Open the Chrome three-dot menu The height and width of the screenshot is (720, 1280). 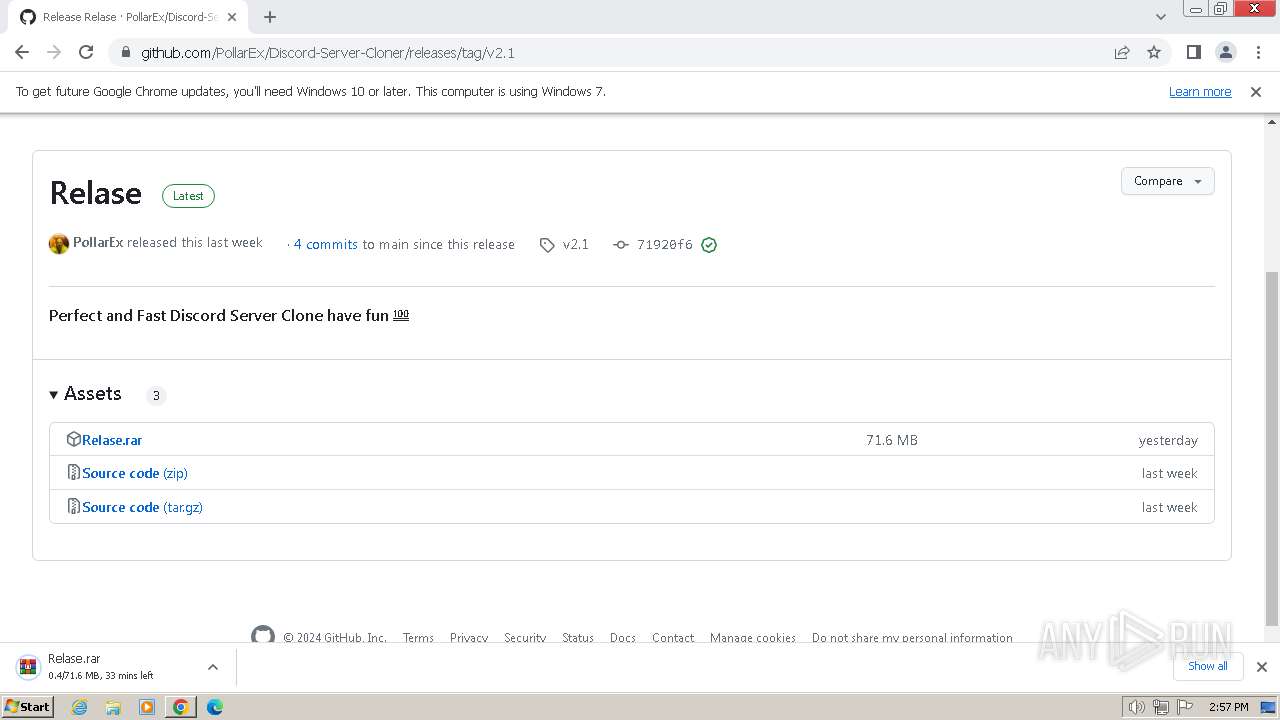pos(1258,52)
